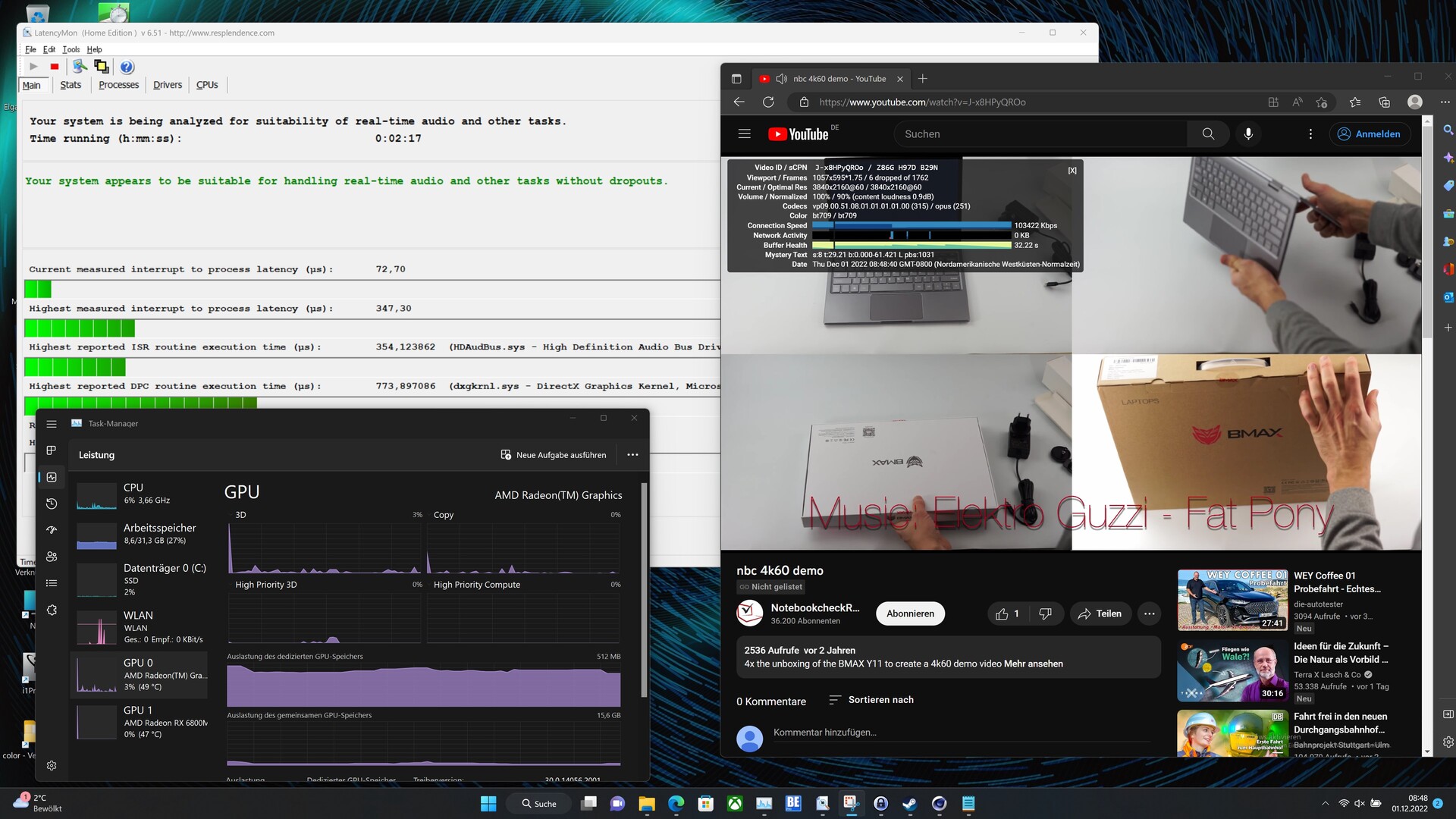The width and height of the screenshot is (1456, 819).
Task: Show hidden system tray icons chevron
Action: click(1325, 804)
